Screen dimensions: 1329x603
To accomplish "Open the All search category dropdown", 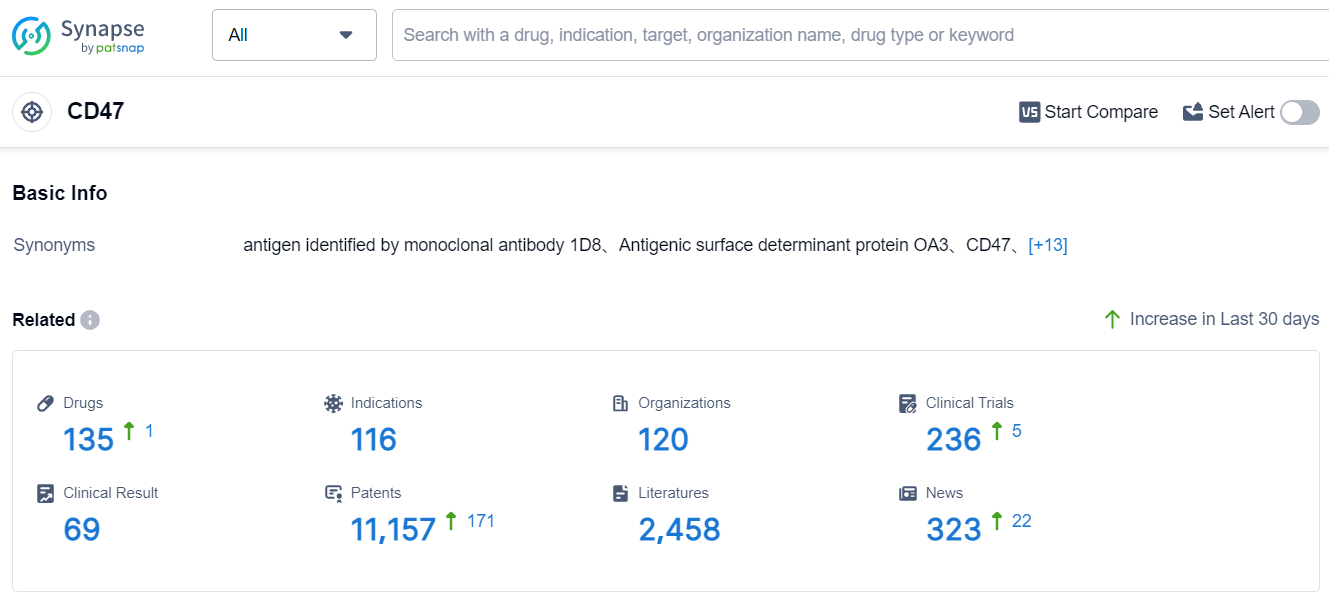I will 294,35.
